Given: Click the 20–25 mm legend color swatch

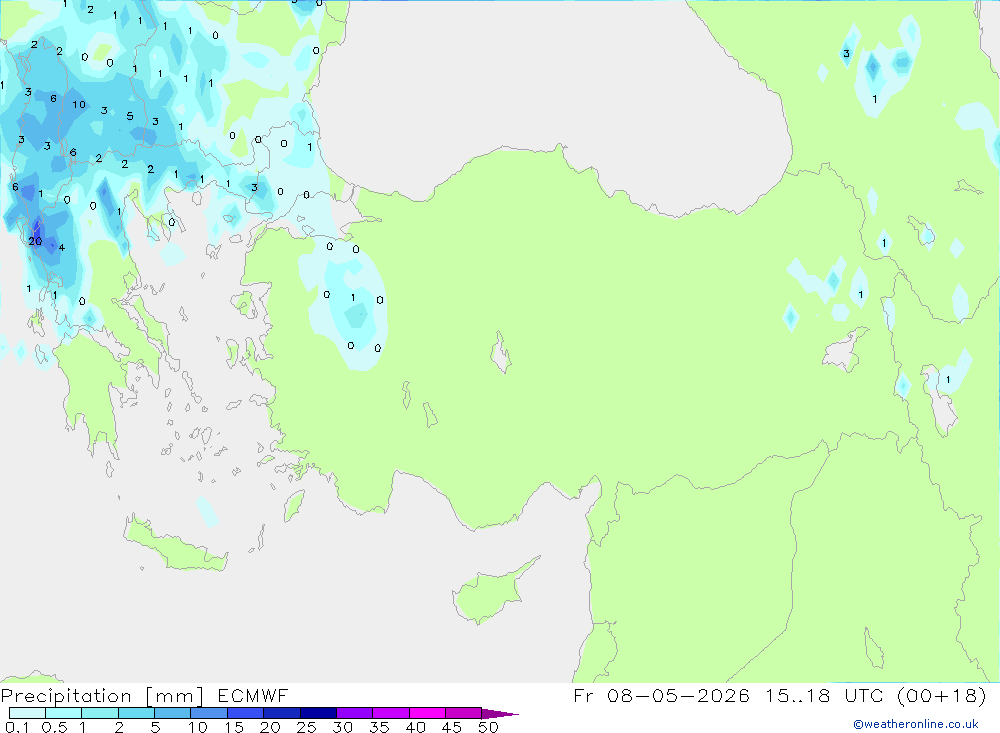Looking at the screenshot, I should [282, 713].
